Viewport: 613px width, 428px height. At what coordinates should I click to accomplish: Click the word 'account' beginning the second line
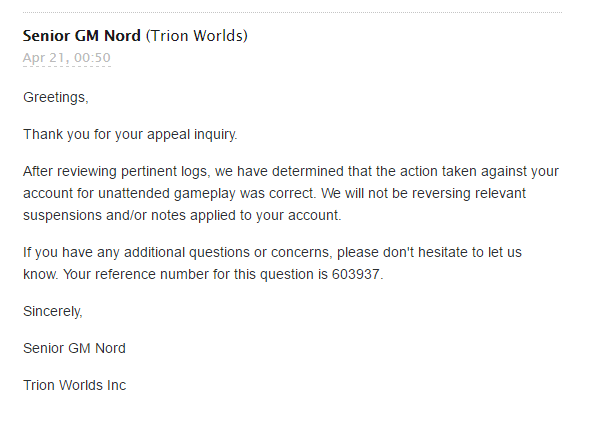coord(48,193)
